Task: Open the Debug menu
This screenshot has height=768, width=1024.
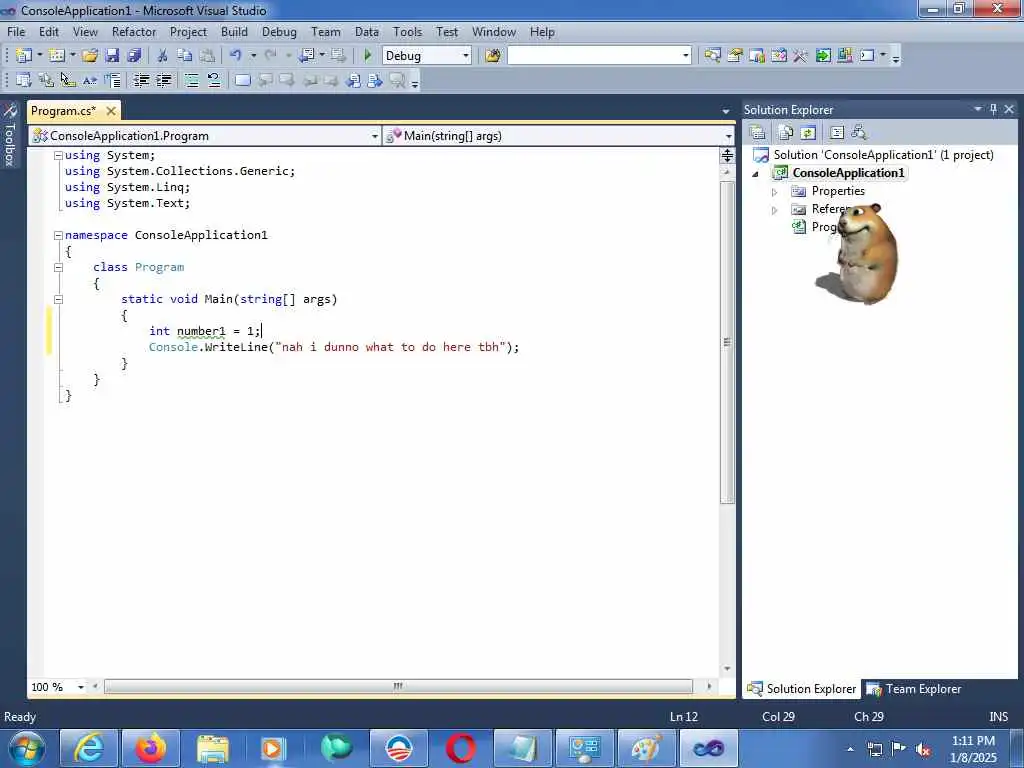Action: point(279,31)
